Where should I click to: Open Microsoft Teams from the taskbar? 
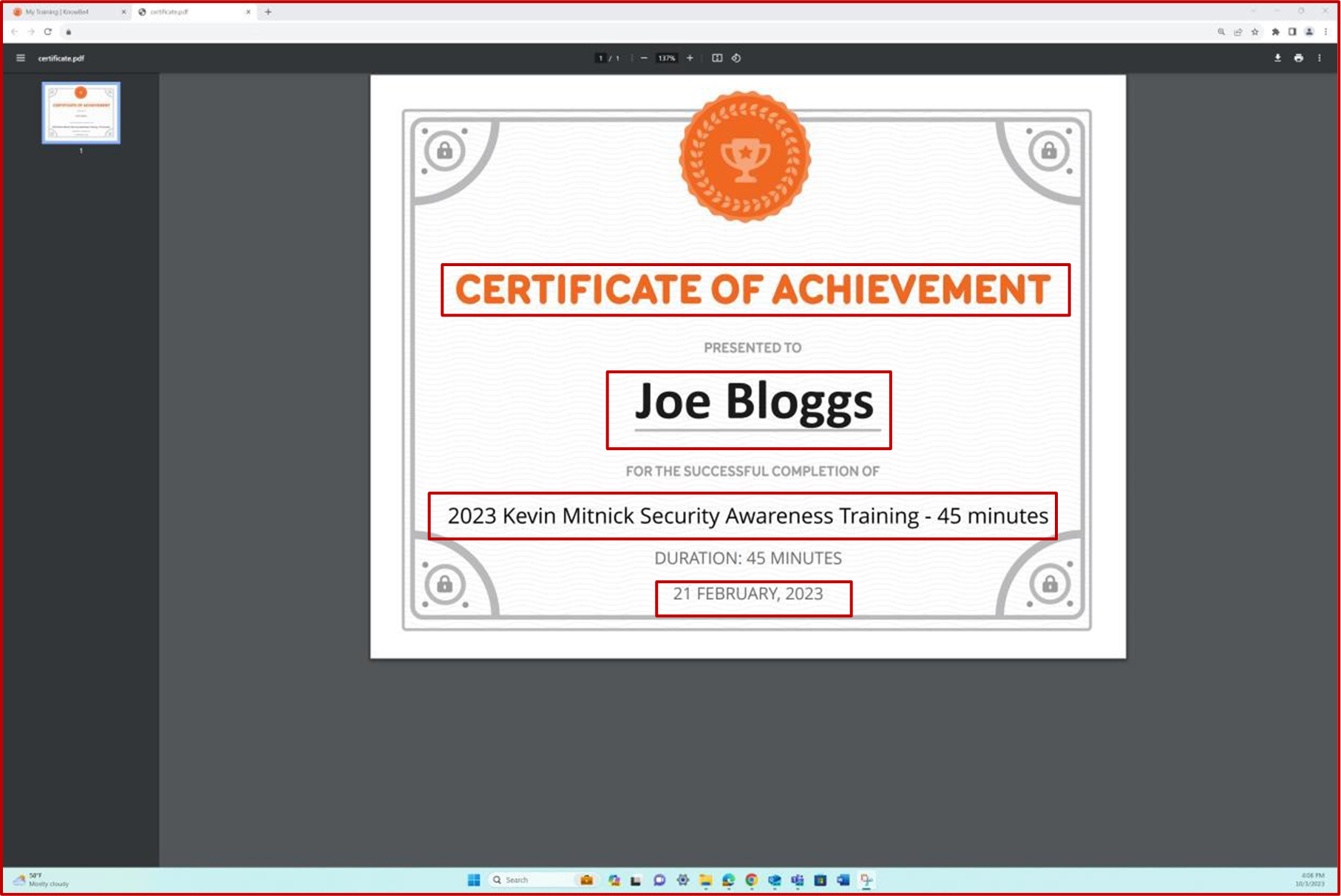pos(798,880)
